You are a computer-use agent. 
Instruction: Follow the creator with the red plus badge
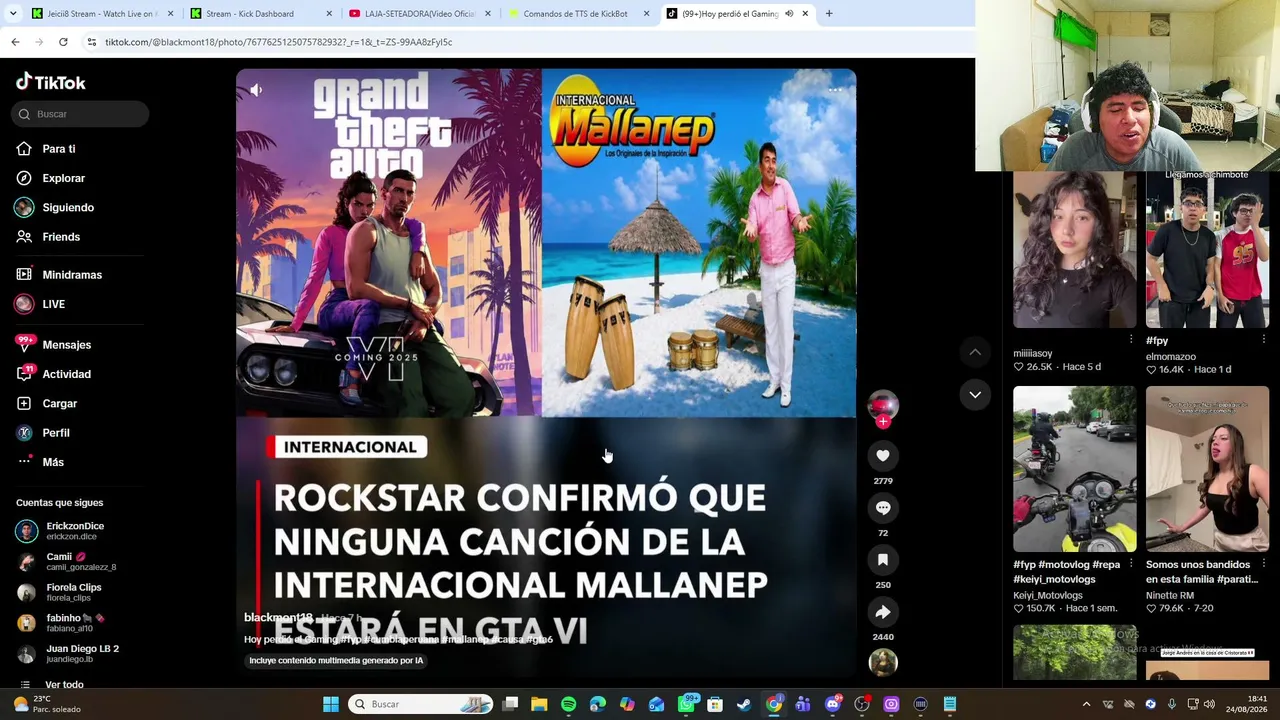tap(883, 422)
